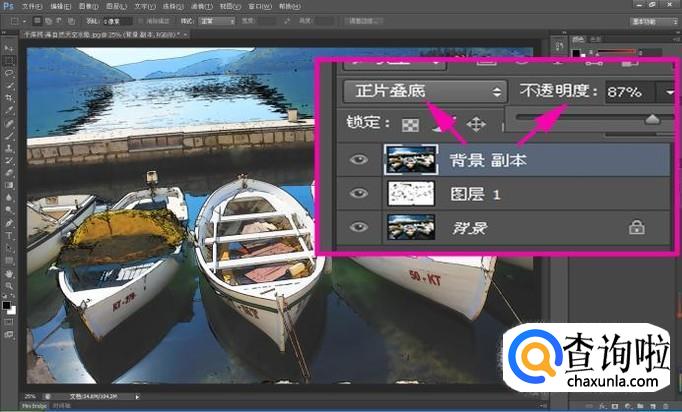Open the 滤镜 menu

(202, 5)
